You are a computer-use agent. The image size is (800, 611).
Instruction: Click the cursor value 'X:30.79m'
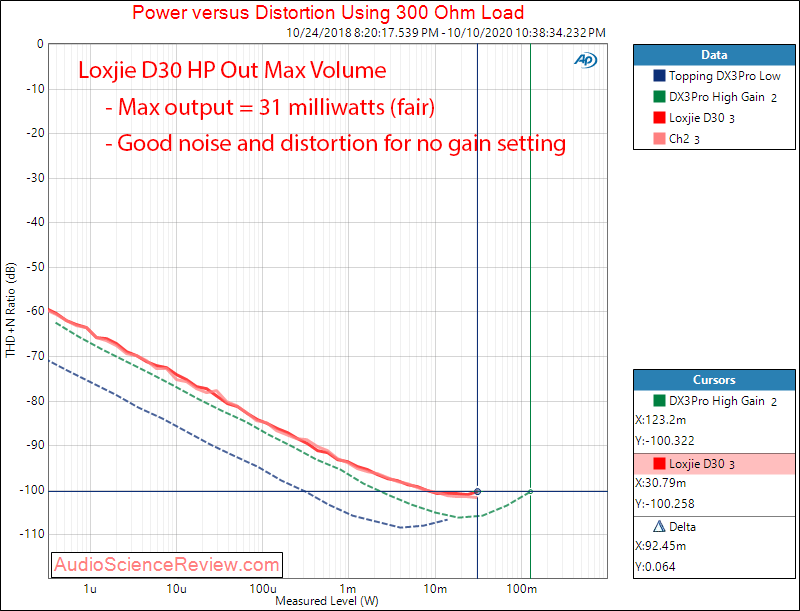pyautogui.click(x=661, y=483)
